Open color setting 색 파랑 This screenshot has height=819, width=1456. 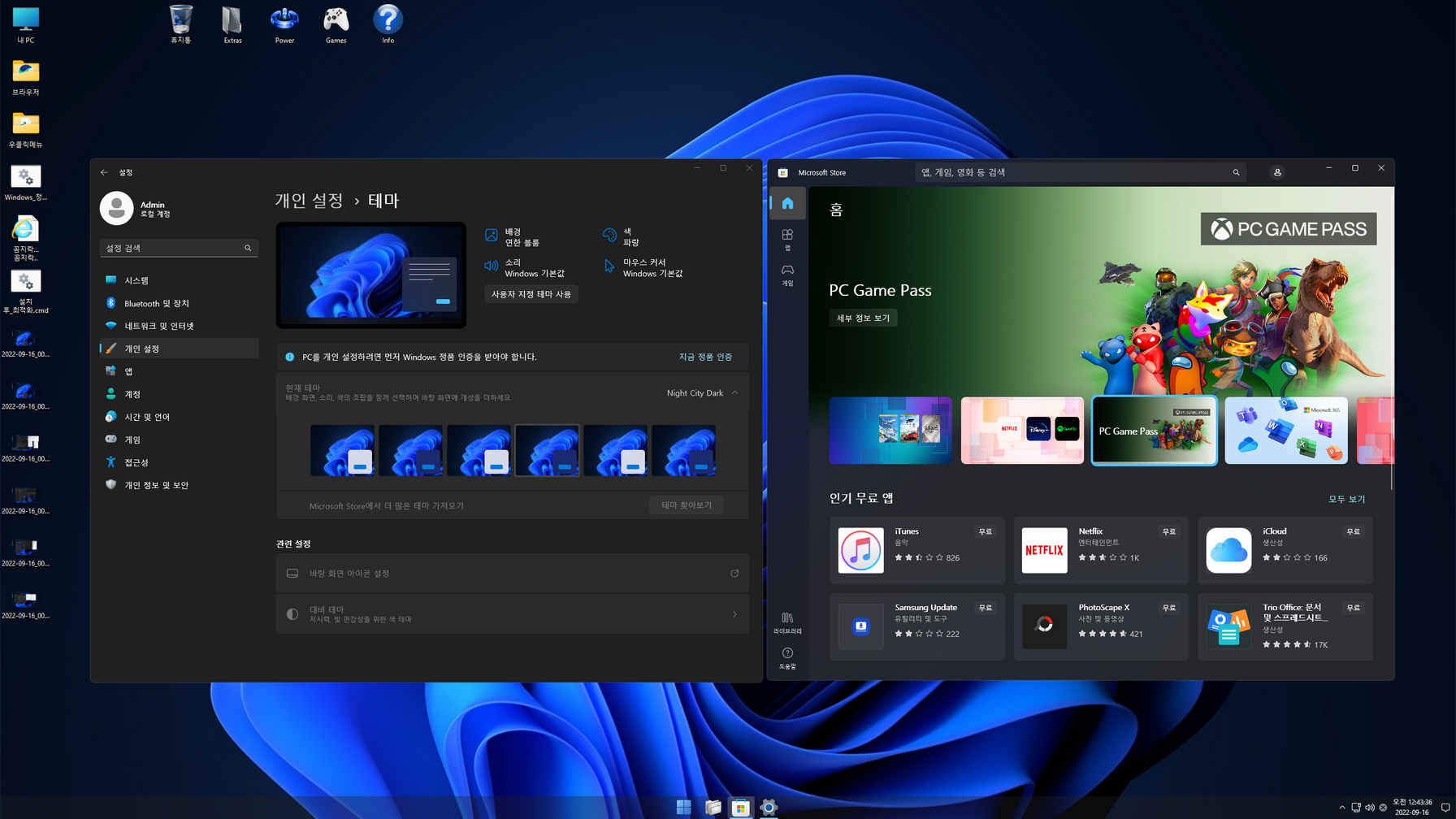(622, 237)
